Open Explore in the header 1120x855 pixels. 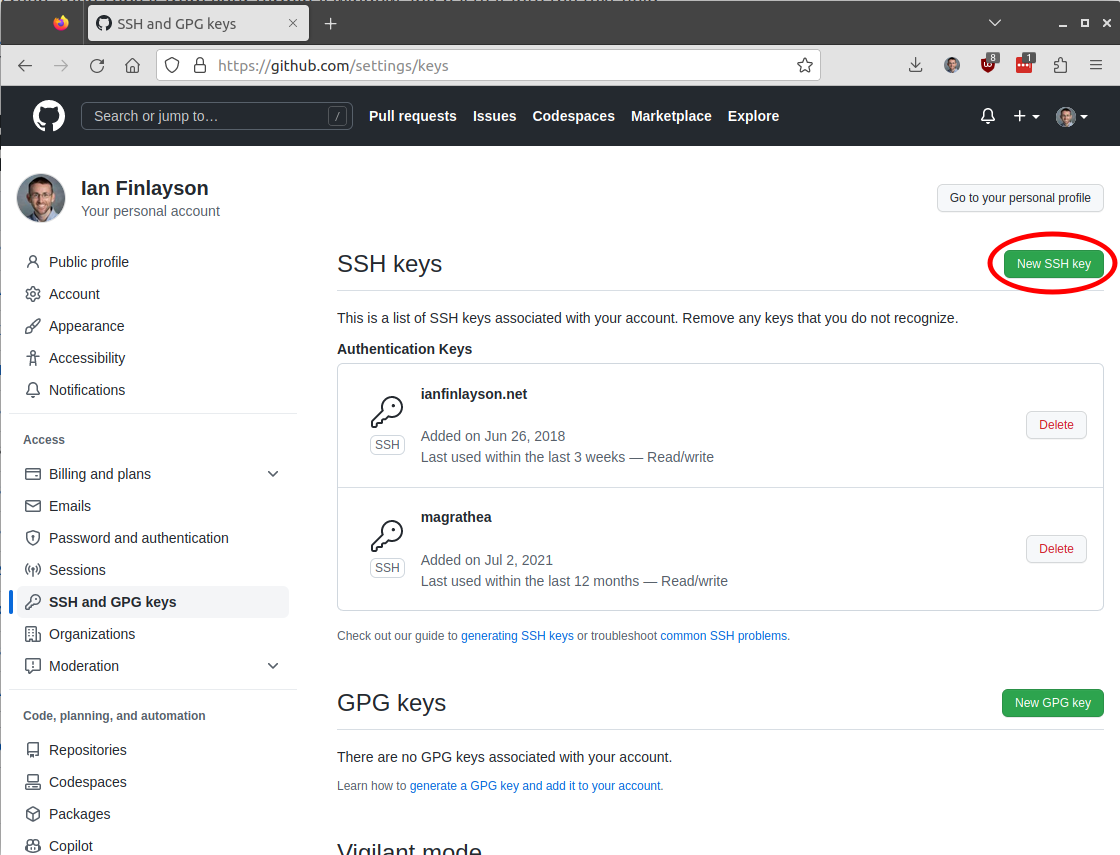pos(753,116)
